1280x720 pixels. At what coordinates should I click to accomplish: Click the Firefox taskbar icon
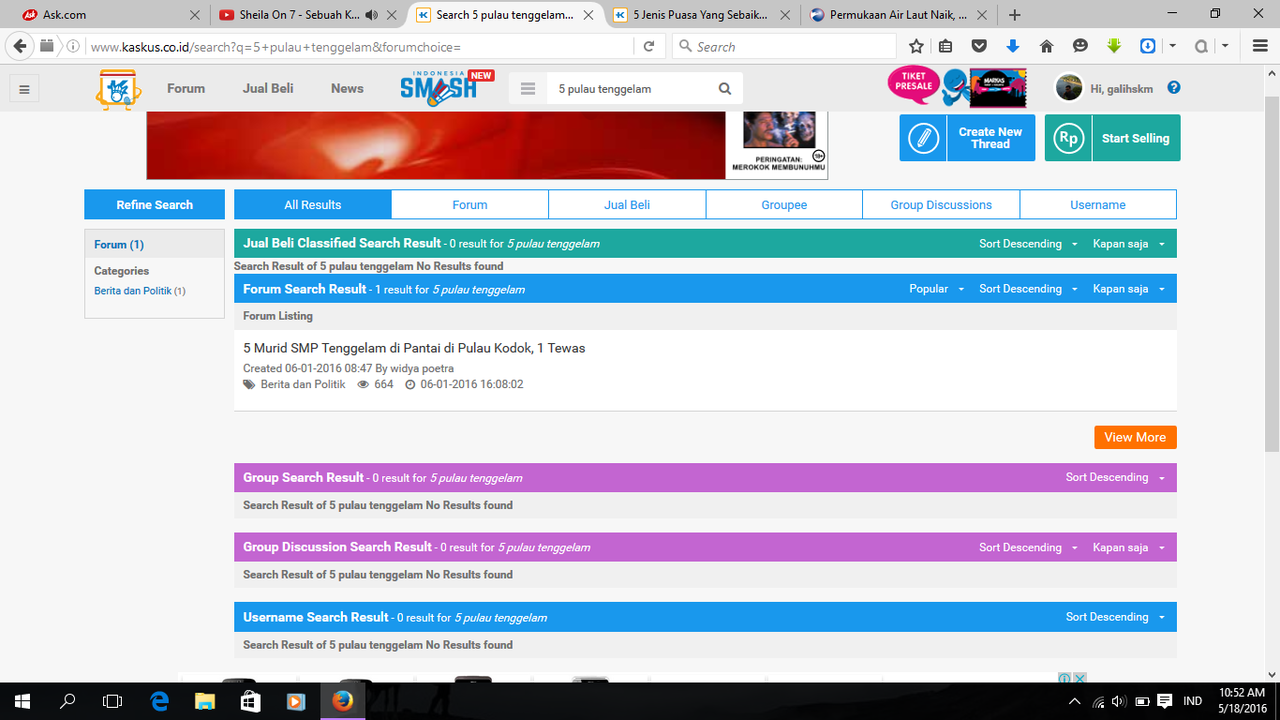click(x=342, y=701)
